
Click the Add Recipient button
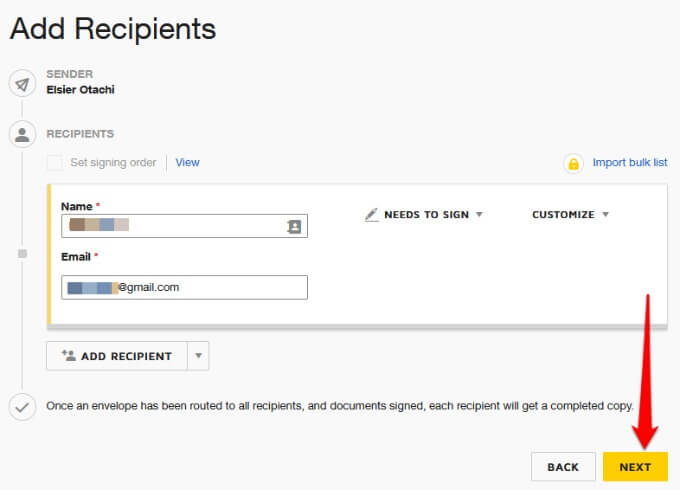pos(116,356)
